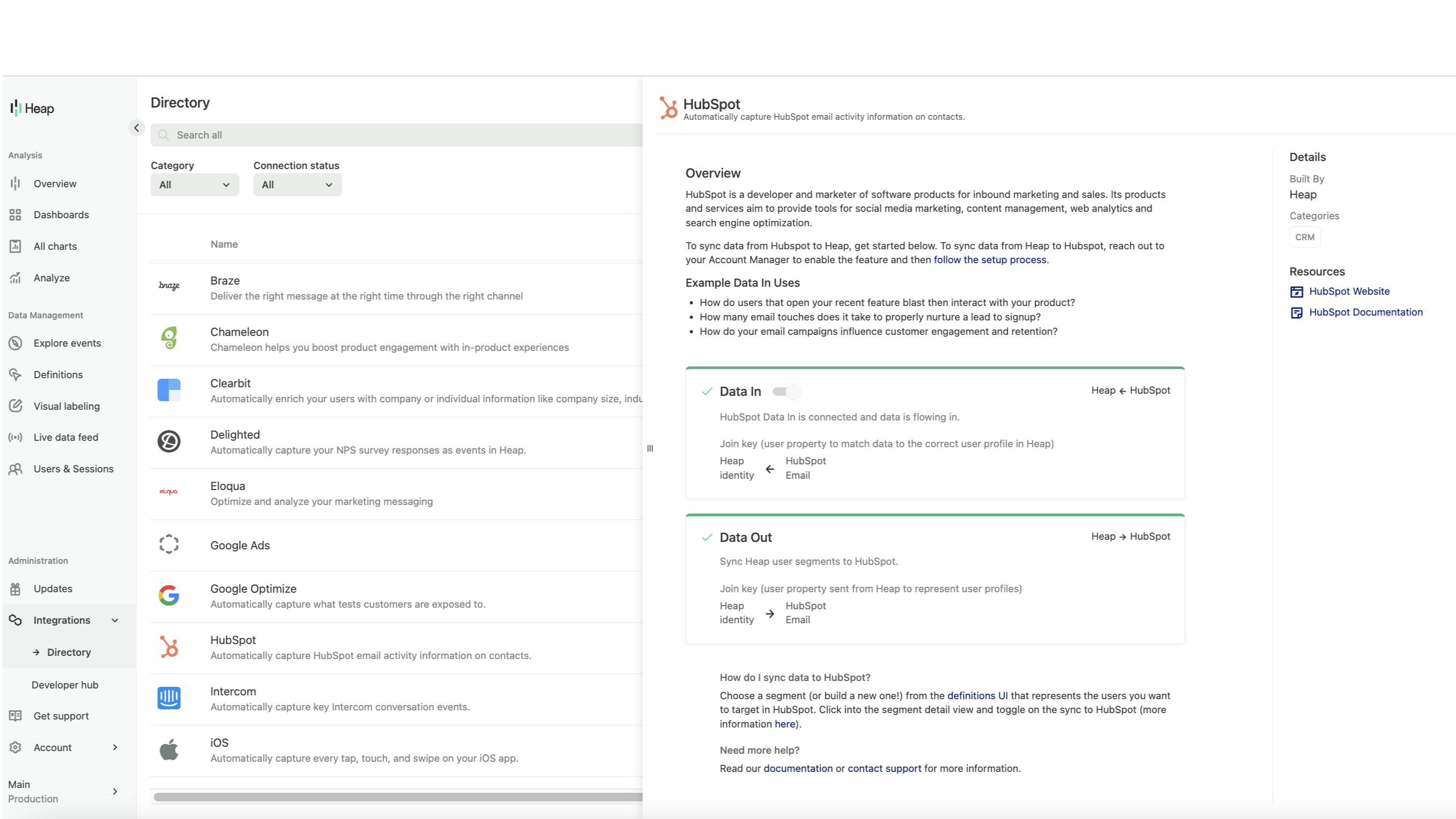Open the Live data feed
This screenshot has height=819, width=1456.
pos(67,437)
